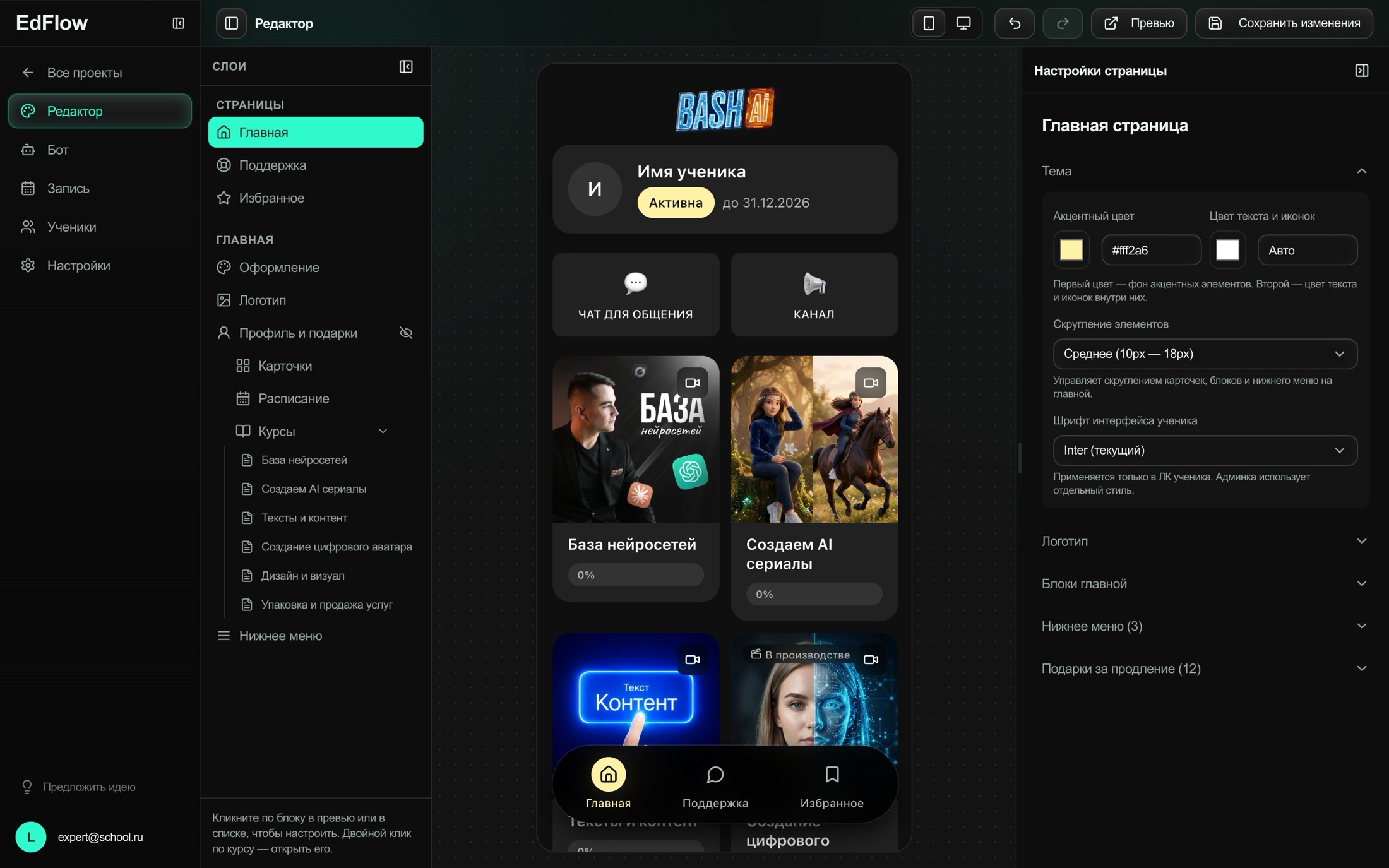1389x868 pixels.
Task: Select the Карточки layer
Action: pos(325,366)
